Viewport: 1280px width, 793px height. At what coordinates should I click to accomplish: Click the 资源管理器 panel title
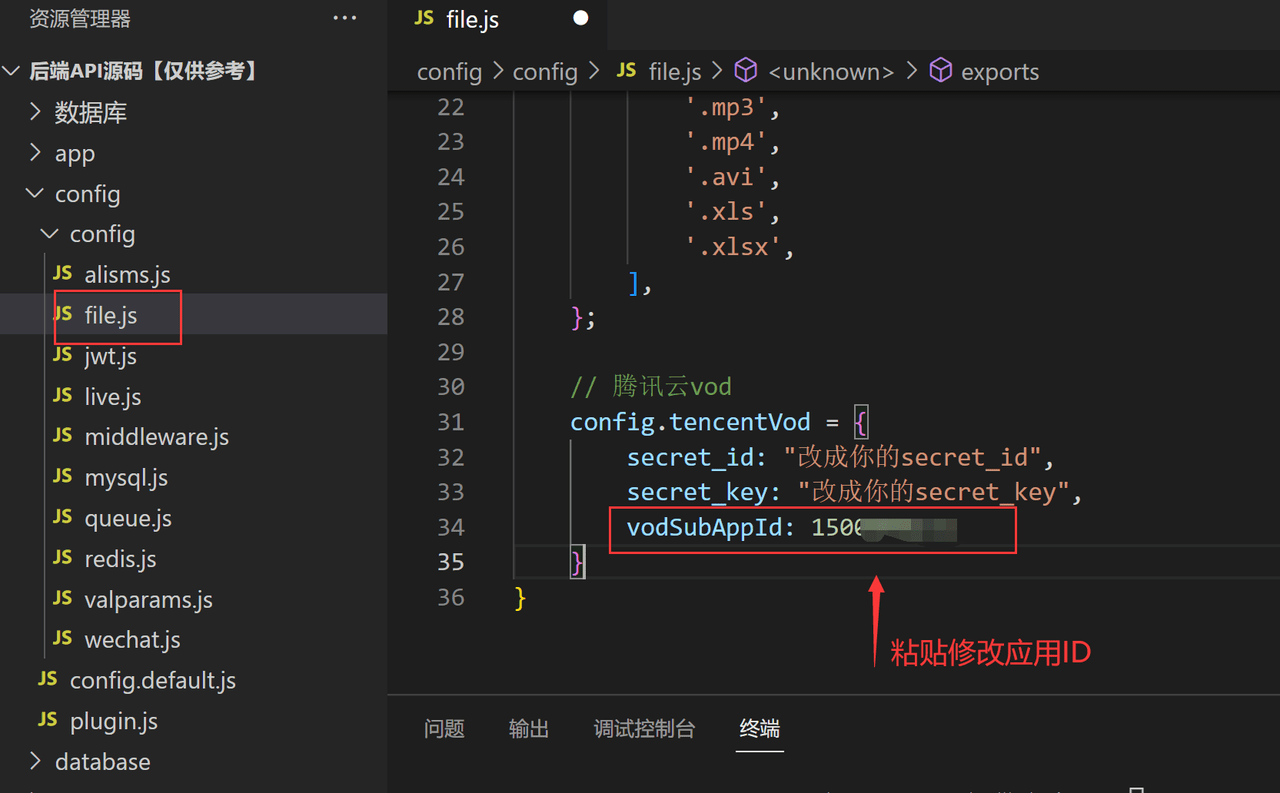coord(80,19)
